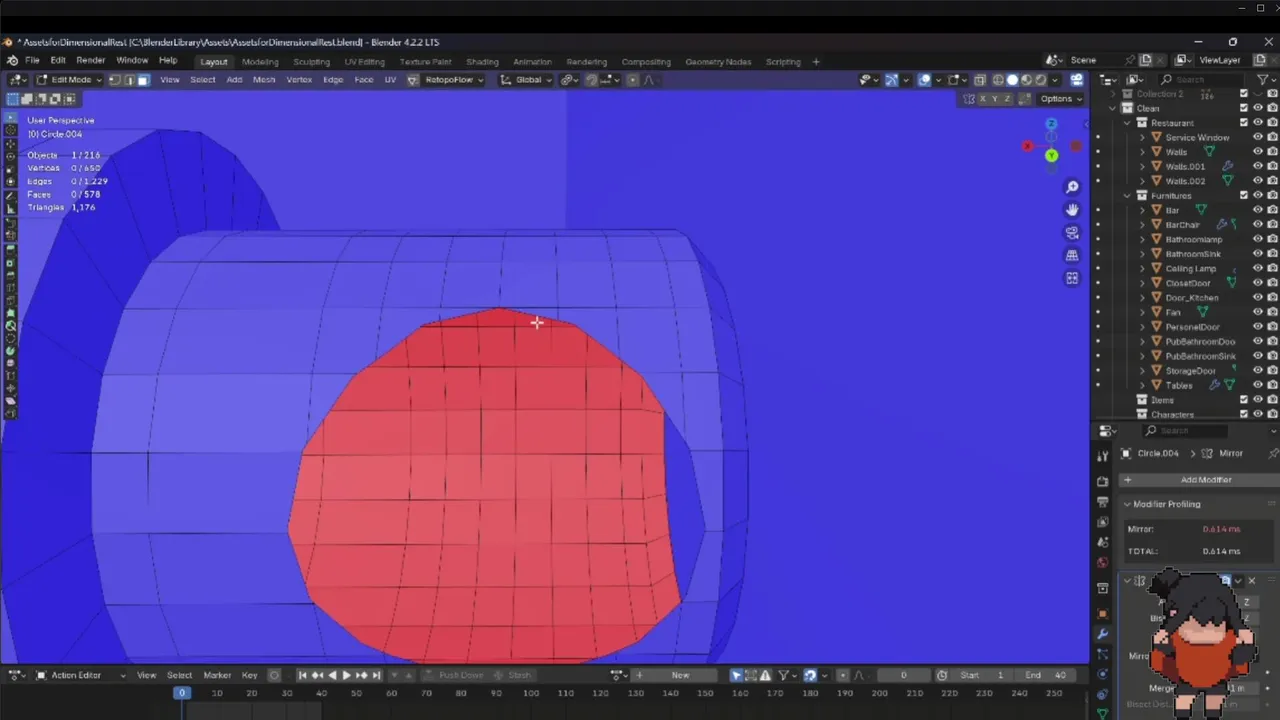The image size is (1280, 720).
Task: Open the Mesh menu in viewport header
Action: pos(264,80)
